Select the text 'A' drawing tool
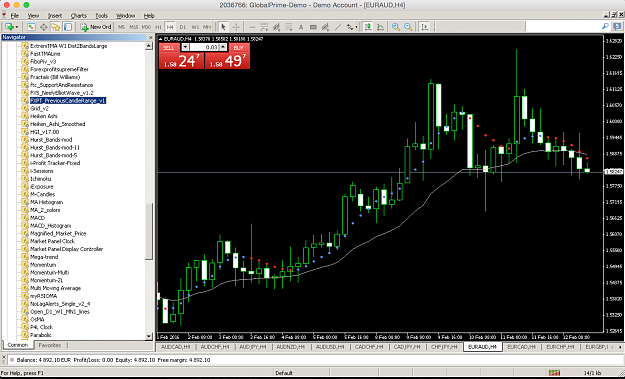 click(x=301, y=27)
